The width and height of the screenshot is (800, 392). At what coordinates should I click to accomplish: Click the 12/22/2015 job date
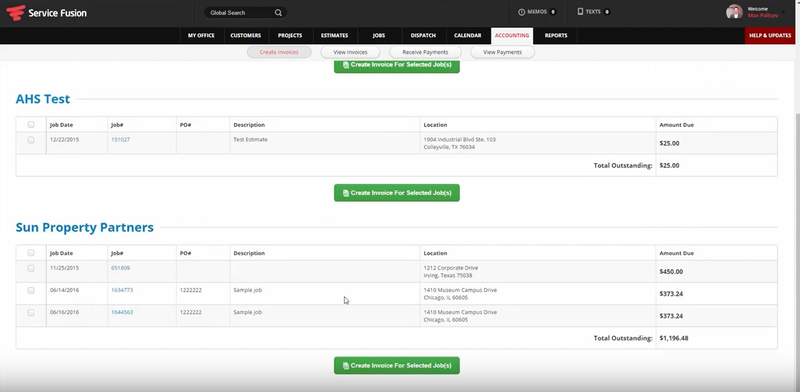[x=64, y=139]
